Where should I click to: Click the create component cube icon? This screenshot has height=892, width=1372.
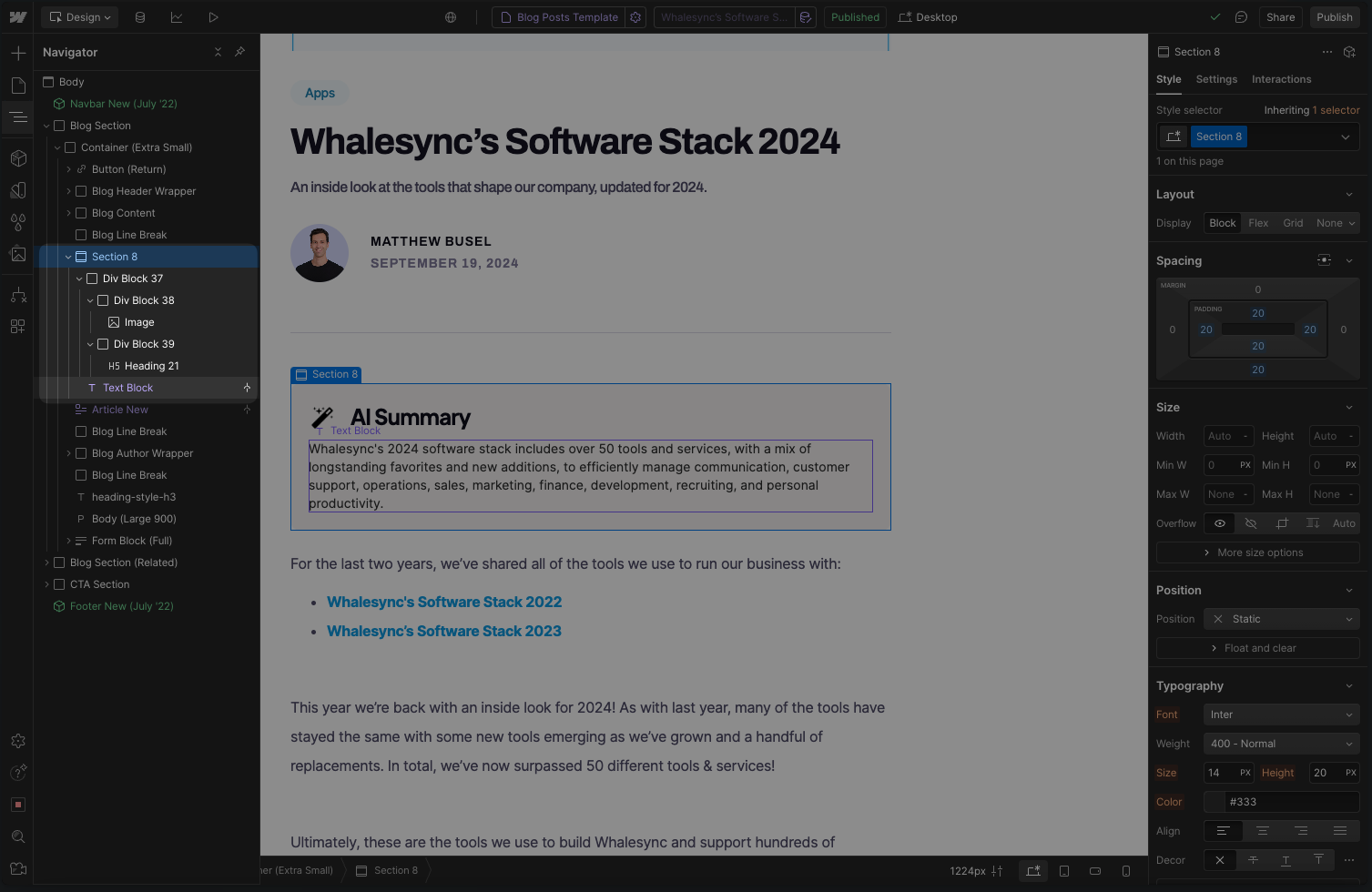point(1350,52)
